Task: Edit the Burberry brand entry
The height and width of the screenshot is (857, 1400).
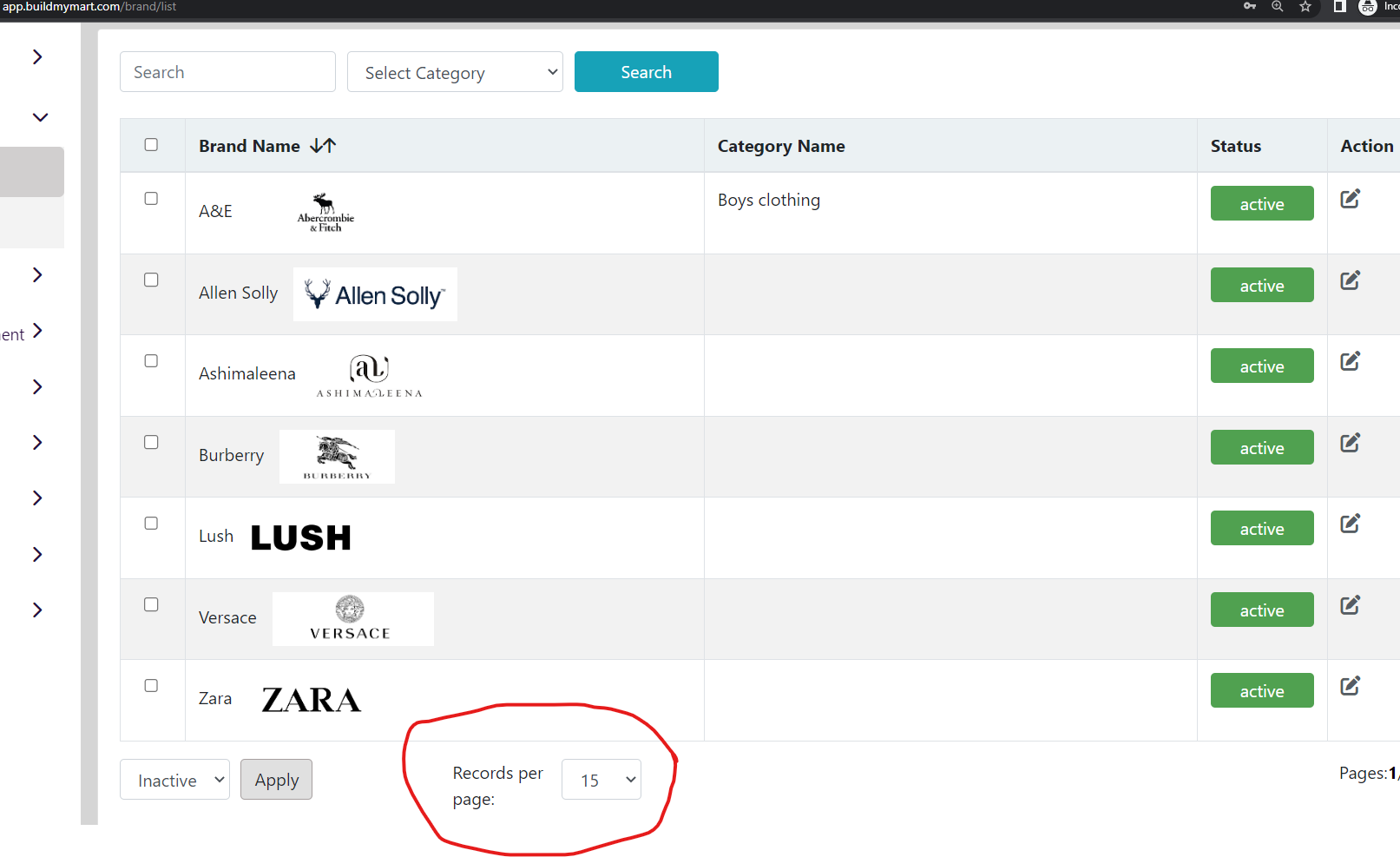Action: point(1350,443)
